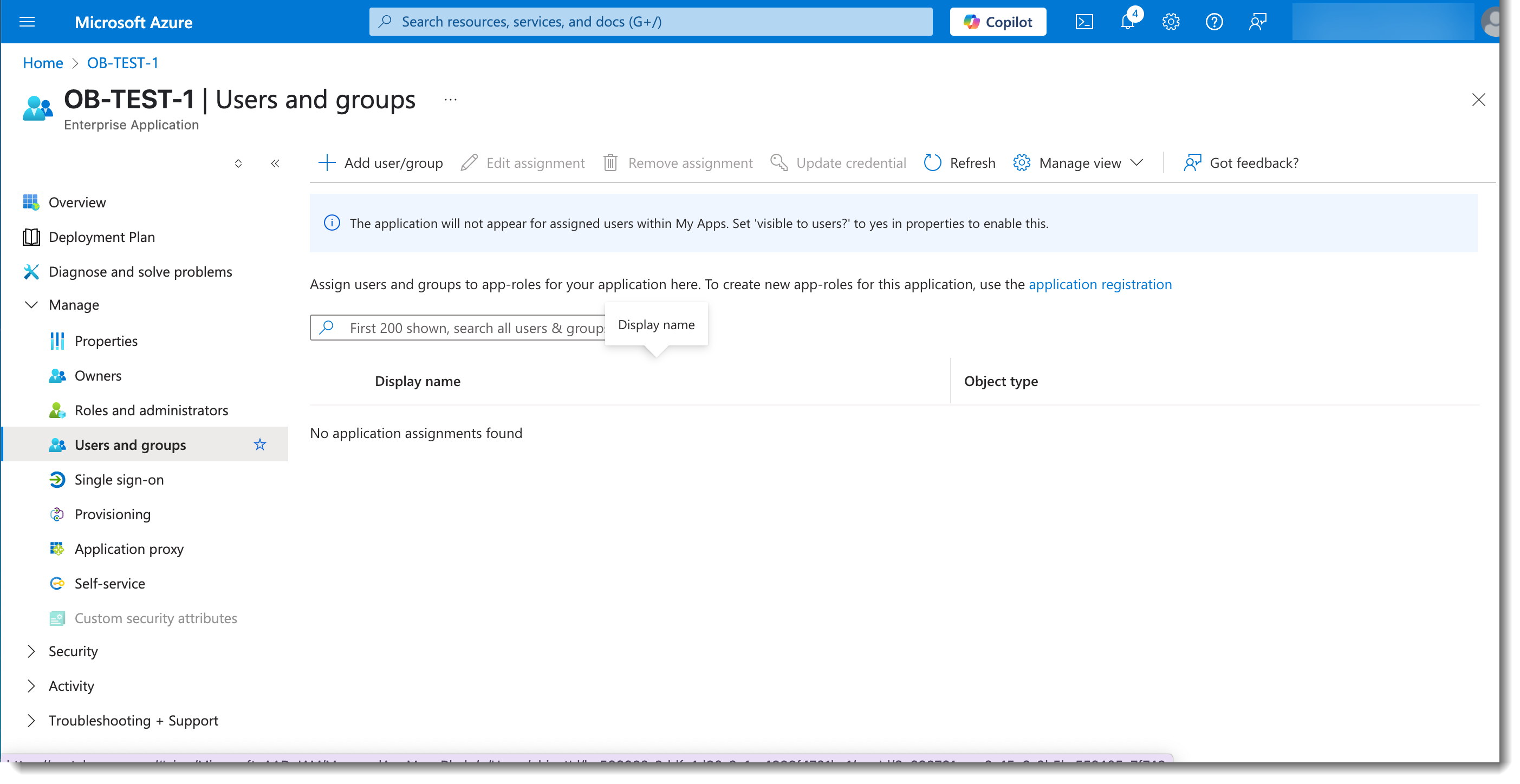Image resolution: width=1520 pixels, height=784 pixels.
Task: Open the portal settings gear icon
Action: [1171, 22]
